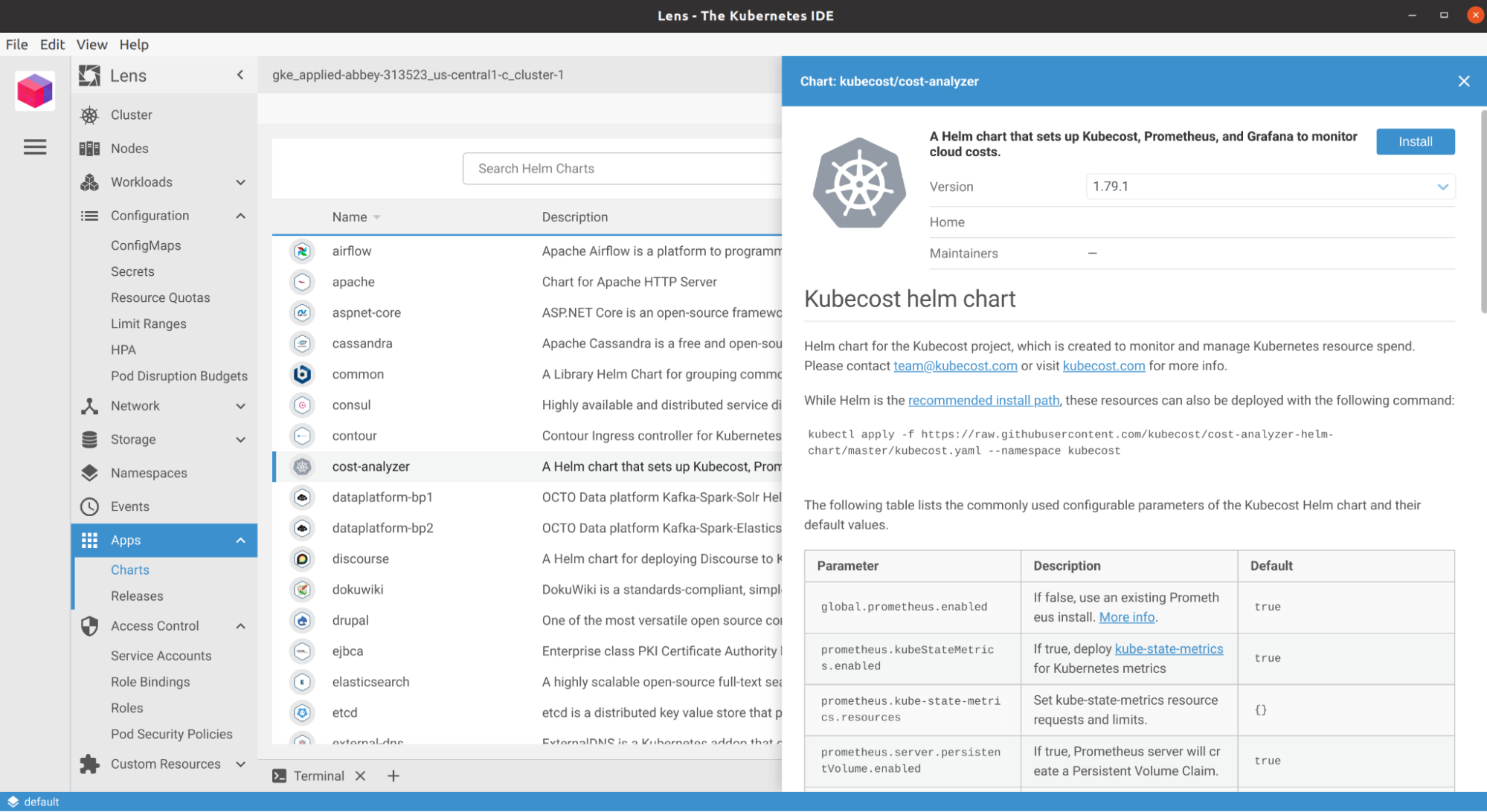Click the Apps grid icon
The height and width of the screenshot is (812, 1487).
click(x=89, y=540)
